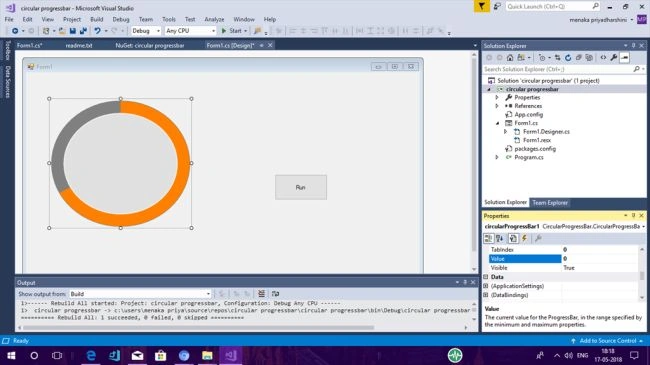
Task: Switch to the readme.txt tab
Action: [79, 46]
